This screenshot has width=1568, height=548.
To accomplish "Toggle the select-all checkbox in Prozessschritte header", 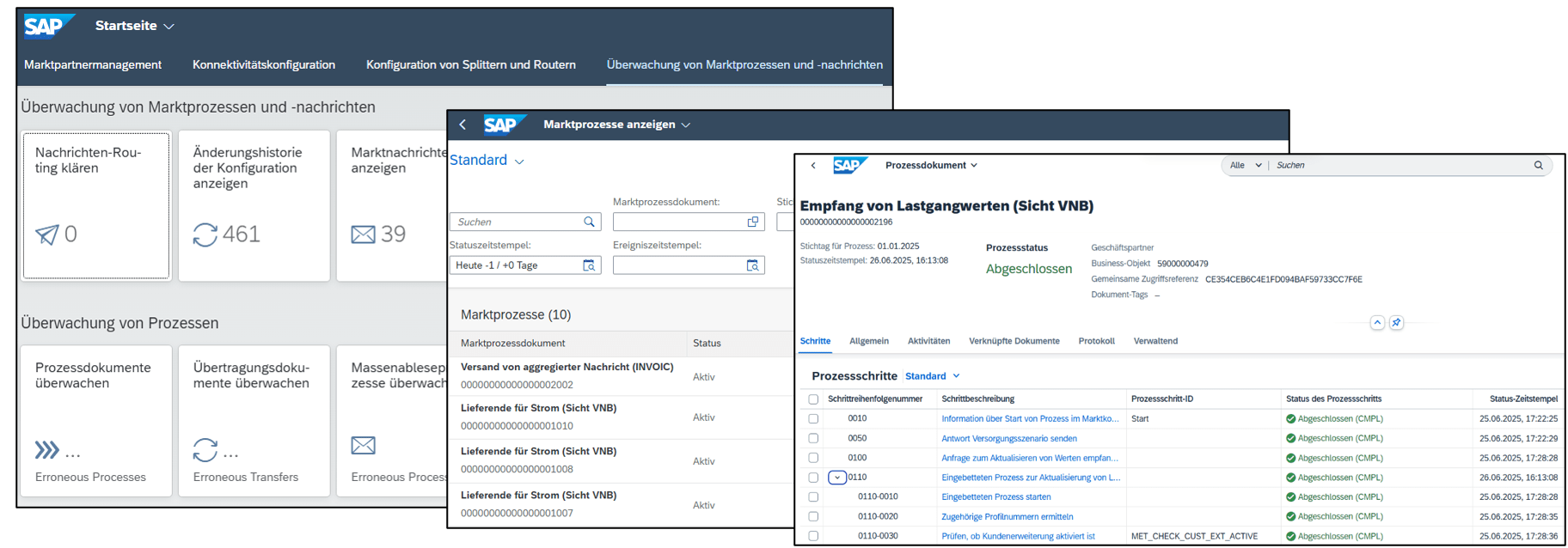I will tap(813, 399).
